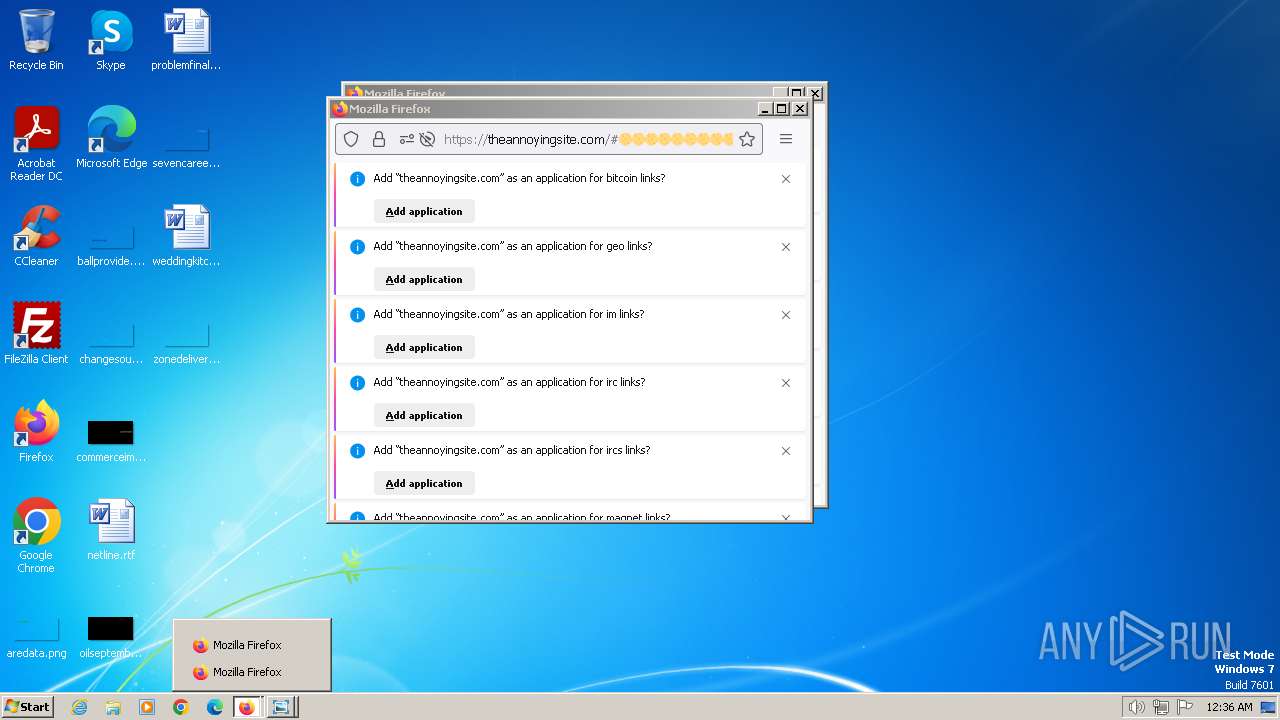
Task: Launch Microsoft Edge from the taskbar
Action: click(214, 707)
